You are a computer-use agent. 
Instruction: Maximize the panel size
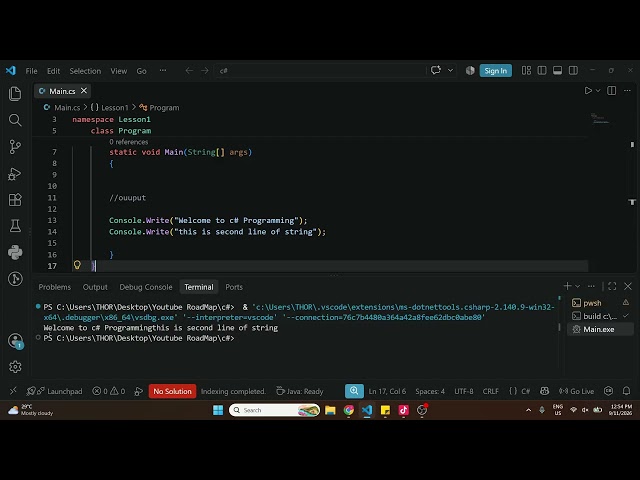(612, 286)
